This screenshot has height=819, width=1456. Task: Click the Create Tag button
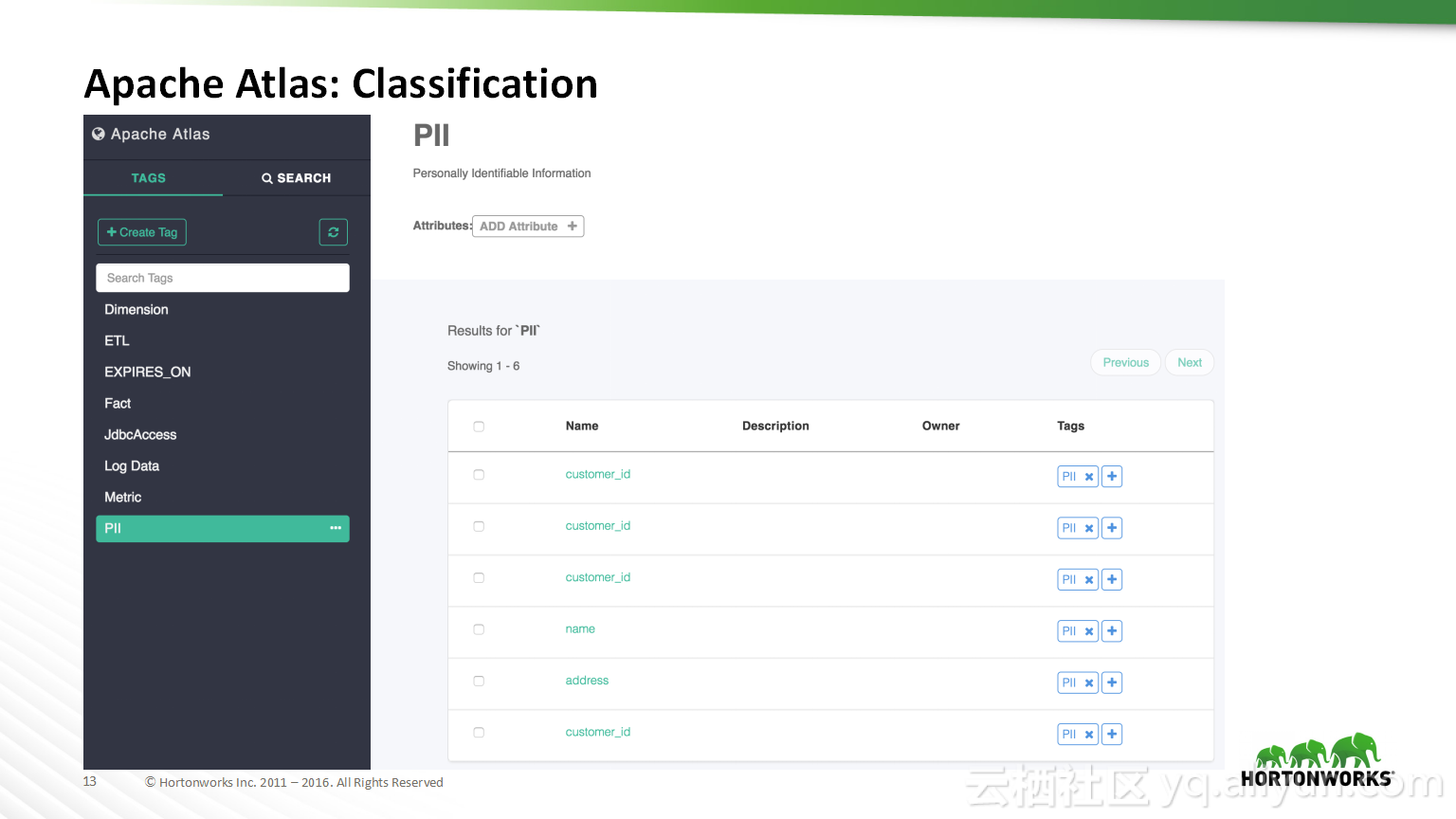(142, 232)
